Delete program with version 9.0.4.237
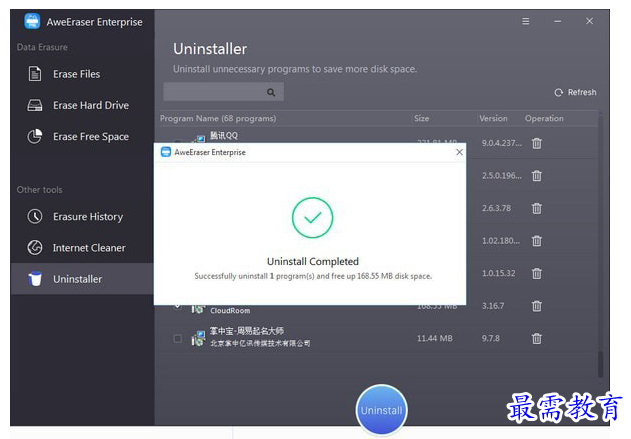The image size is (631, 439). (537, 143)
